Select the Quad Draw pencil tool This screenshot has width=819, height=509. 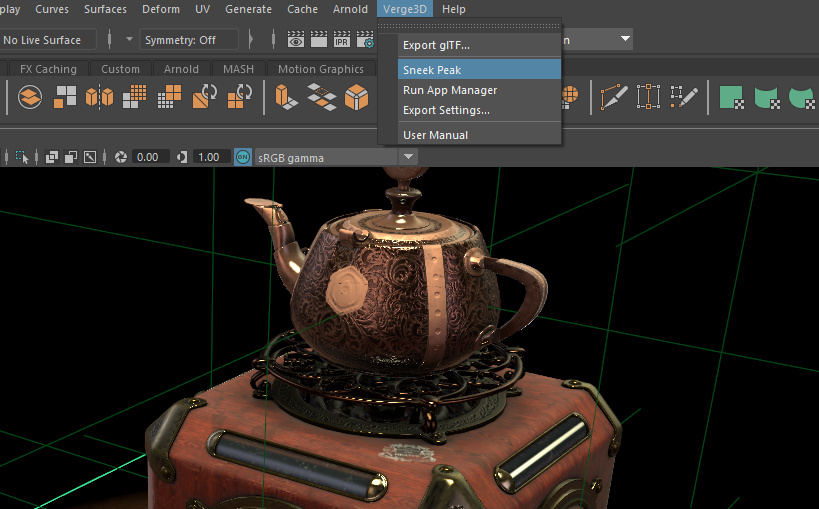684,97
